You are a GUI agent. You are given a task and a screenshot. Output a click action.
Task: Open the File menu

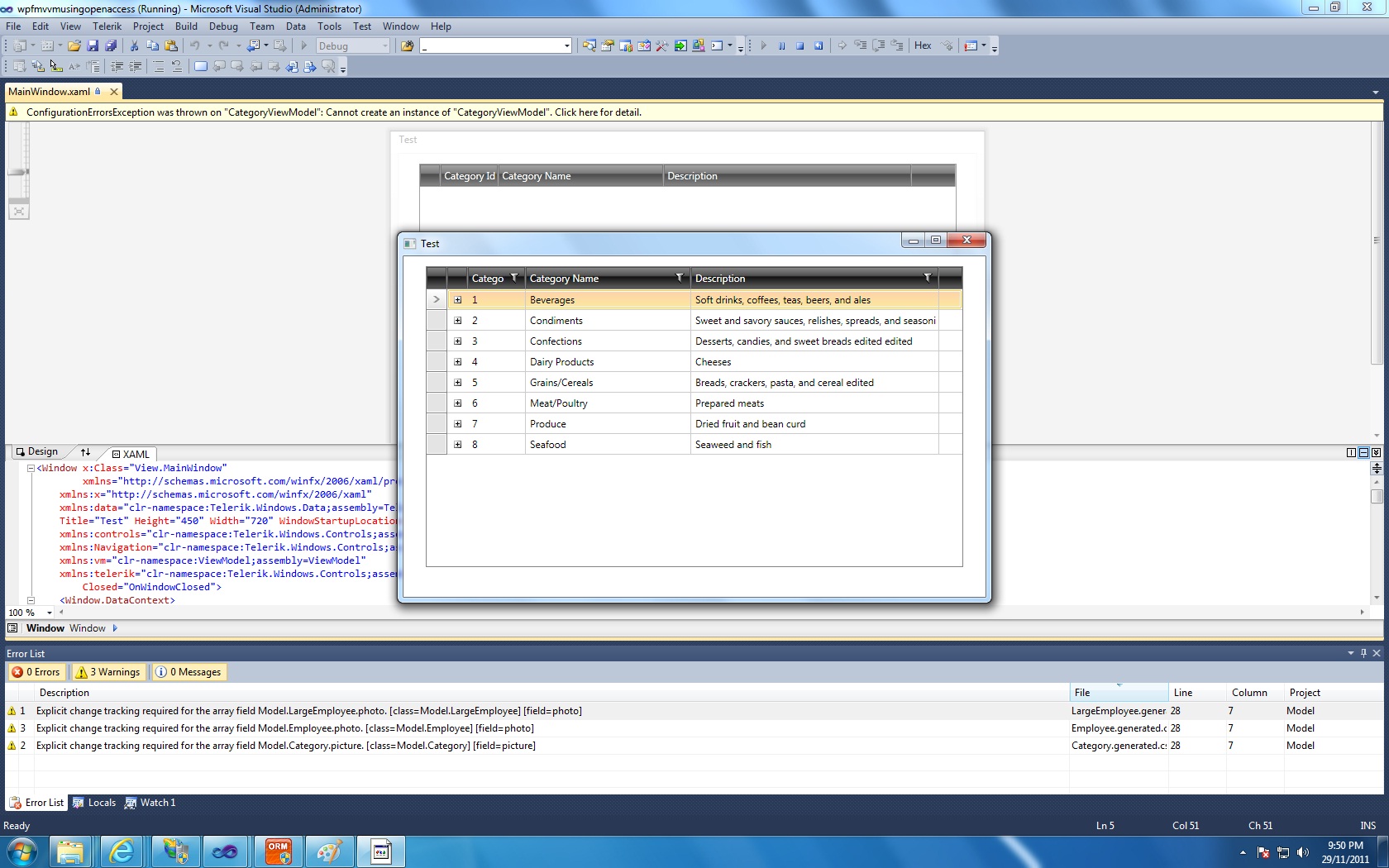tap(13, 26)
